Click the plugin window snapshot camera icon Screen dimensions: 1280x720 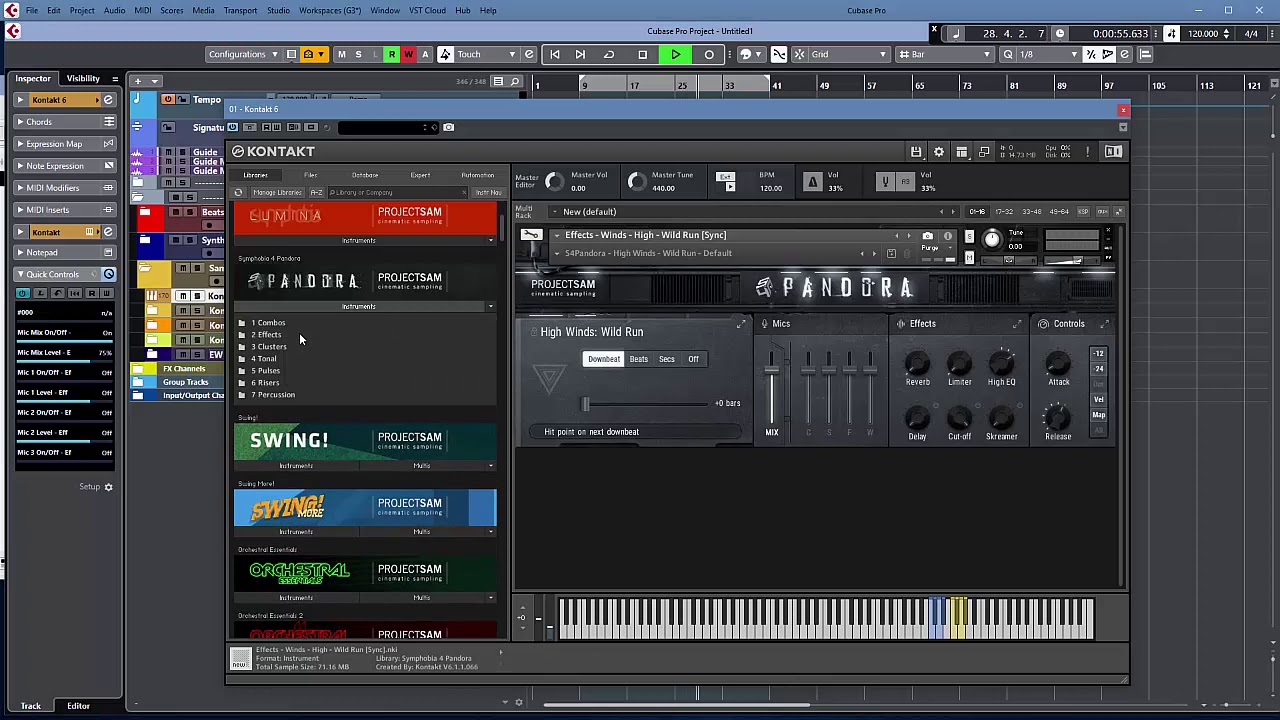click(x=448, y=127)
